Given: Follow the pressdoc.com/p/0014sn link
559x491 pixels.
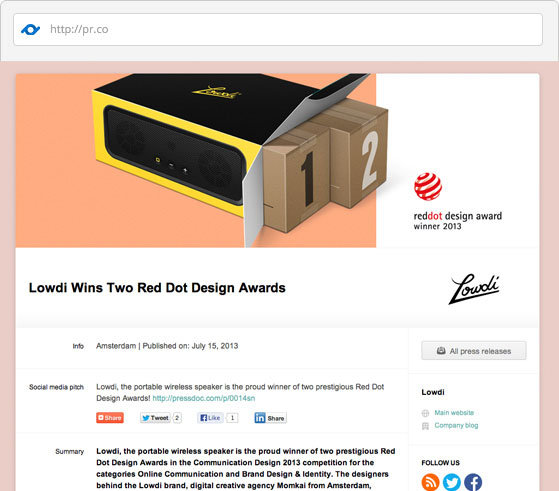Looking at the screenshot, I should [204, 398].
